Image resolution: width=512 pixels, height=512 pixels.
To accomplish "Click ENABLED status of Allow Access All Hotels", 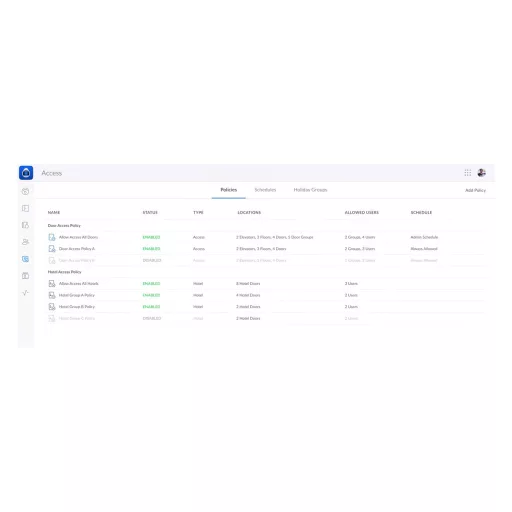I will (151, 284).
